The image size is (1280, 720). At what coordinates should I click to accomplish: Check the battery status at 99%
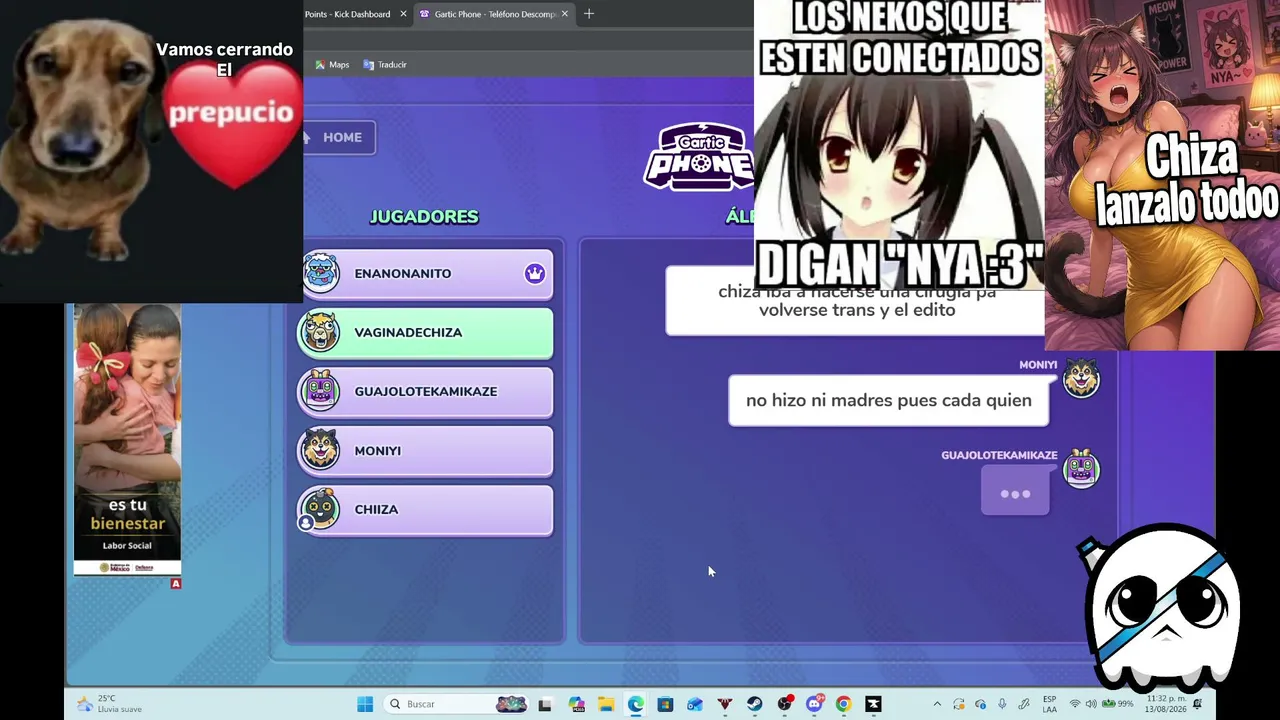1118,704
